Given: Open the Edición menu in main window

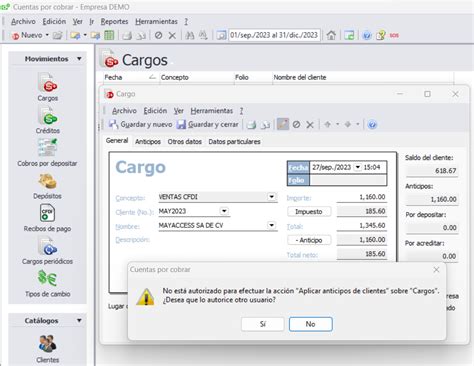Looking at the screenshot, I should [54, 22].
